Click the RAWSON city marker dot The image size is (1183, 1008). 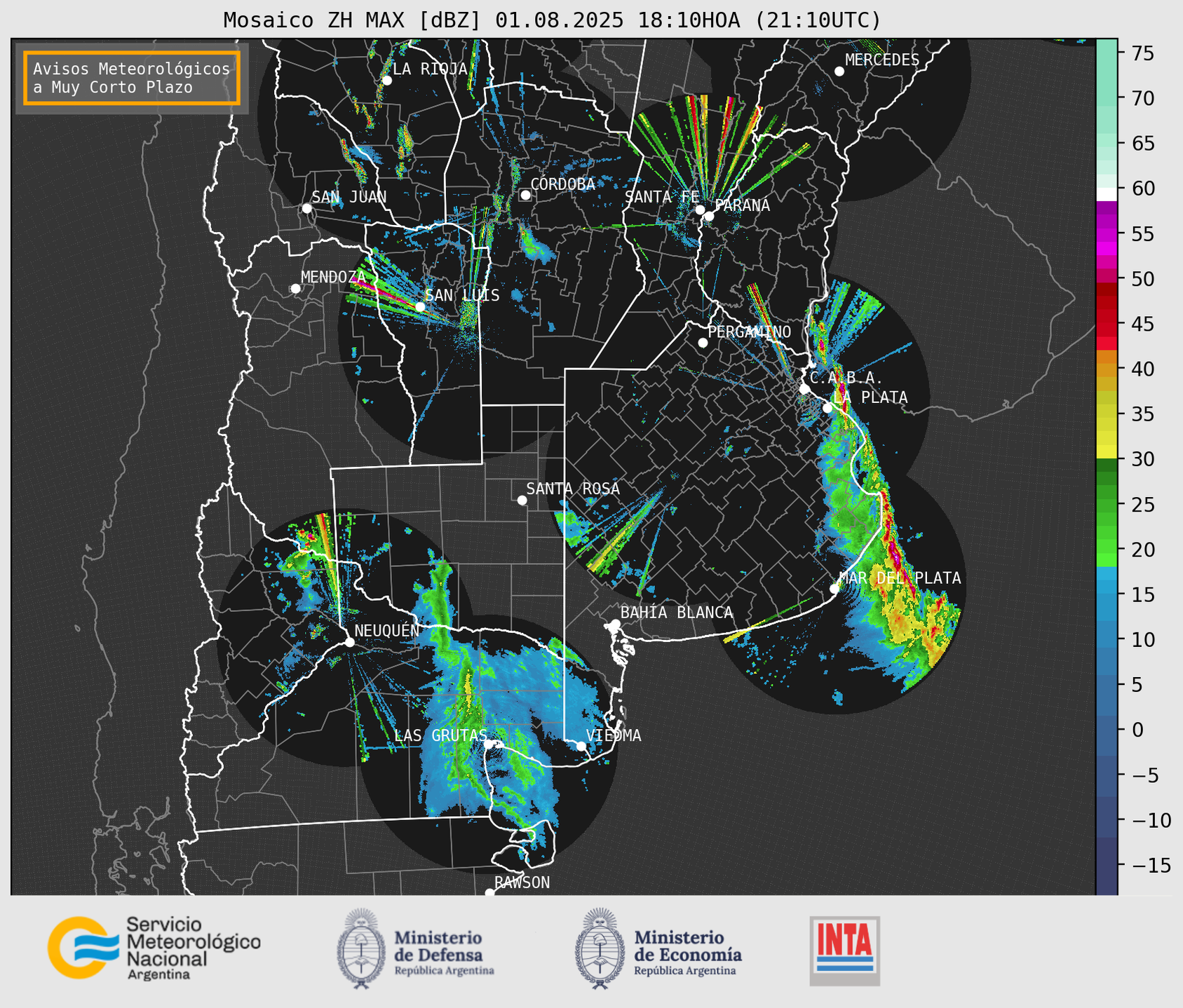click(x=489, y=892)
